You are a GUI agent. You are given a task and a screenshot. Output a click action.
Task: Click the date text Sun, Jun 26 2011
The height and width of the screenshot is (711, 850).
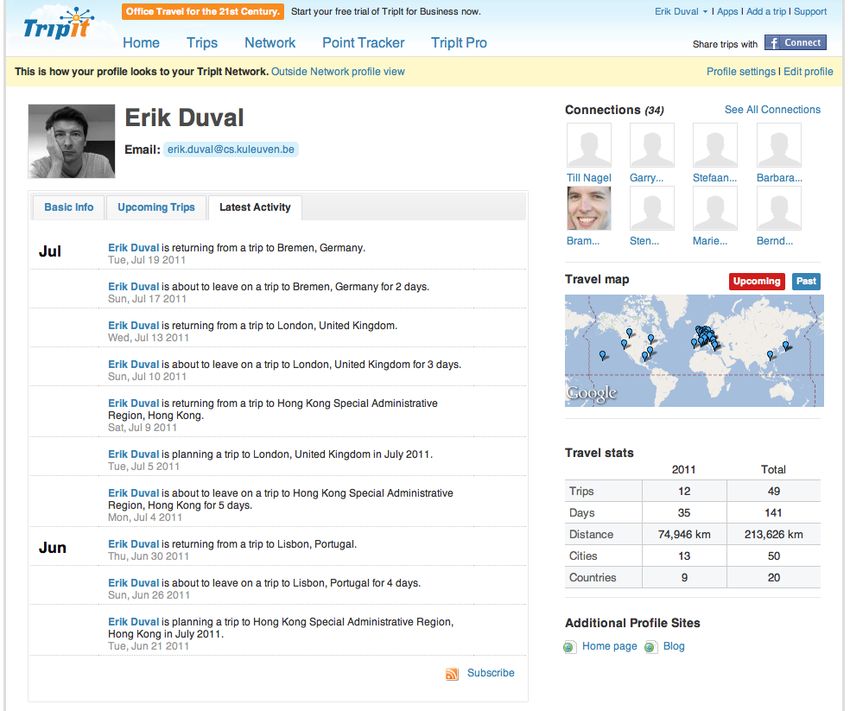149,596
